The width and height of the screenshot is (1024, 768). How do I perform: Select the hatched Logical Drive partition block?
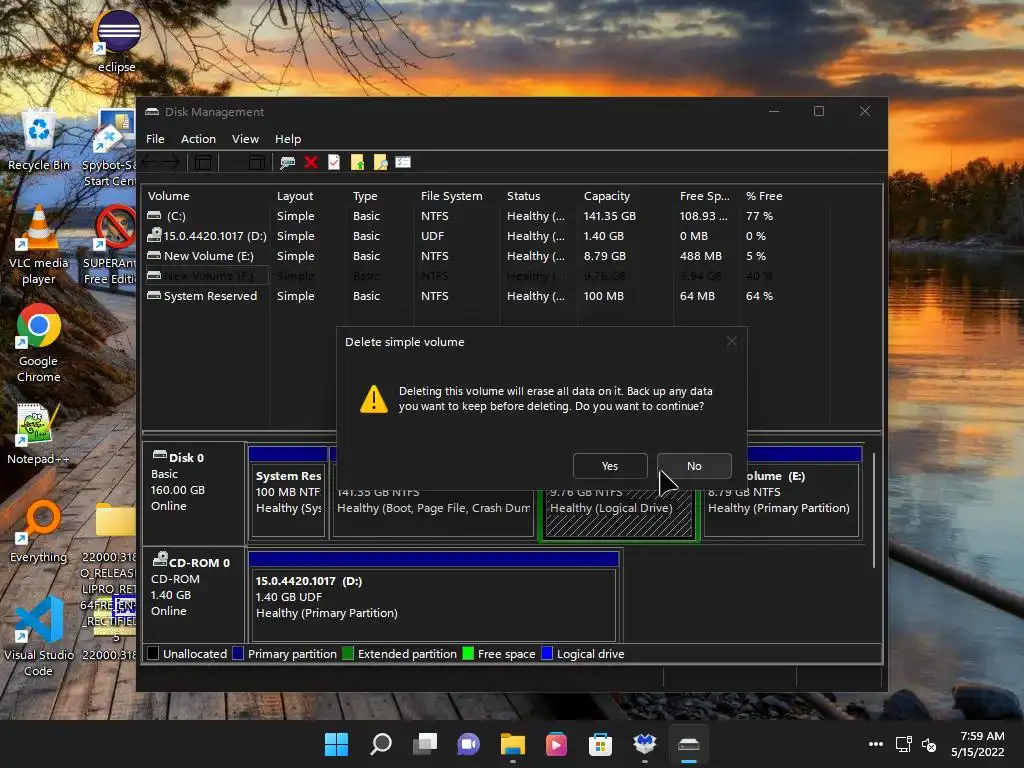(x=618, y=513)
